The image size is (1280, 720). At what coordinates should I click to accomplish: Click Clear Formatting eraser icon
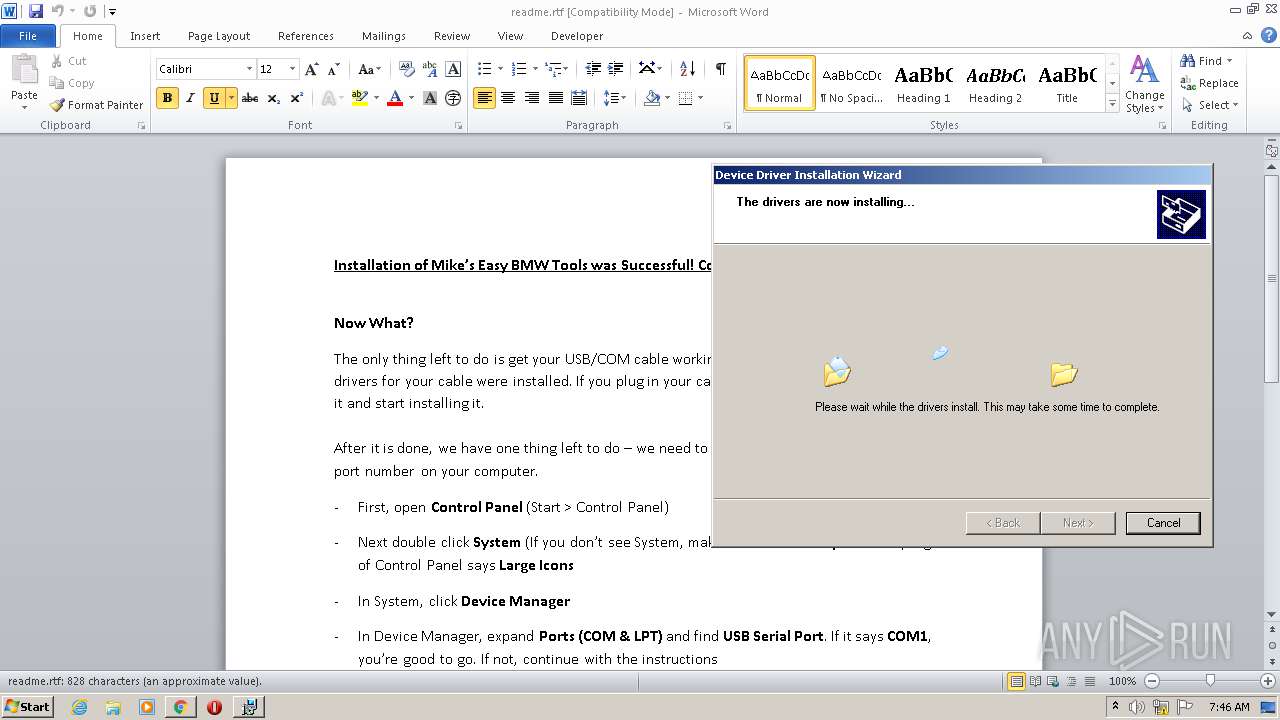coord(406,69)
